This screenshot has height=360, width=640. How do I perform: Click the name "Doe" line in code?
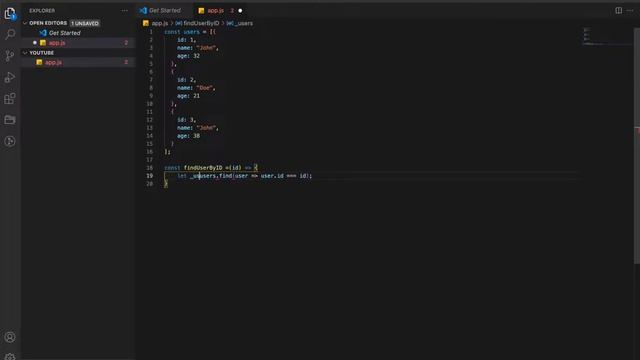point(196,88)
